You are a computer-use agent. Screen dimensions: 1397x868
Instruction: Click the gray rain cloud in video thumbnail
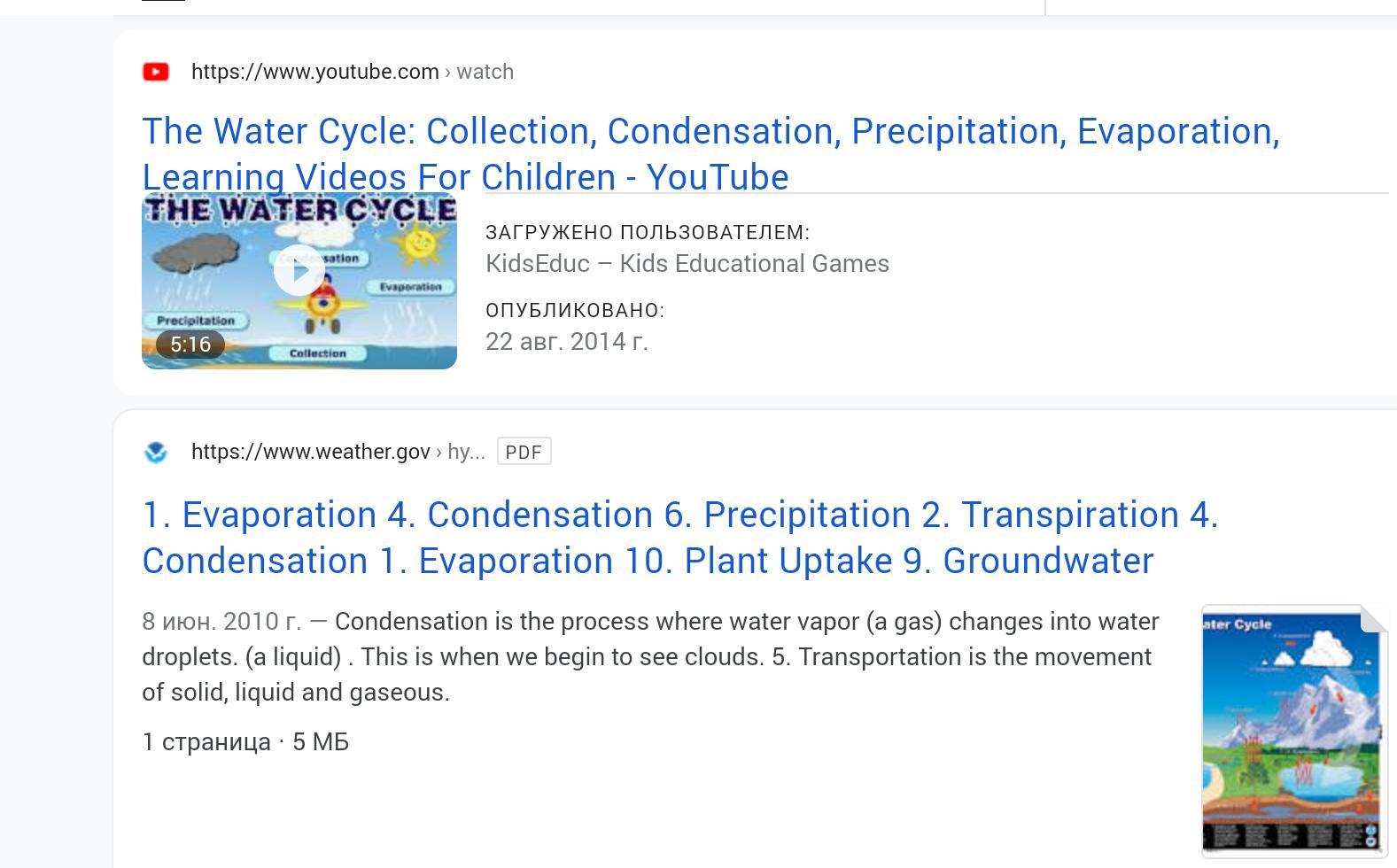click(x=195, y=253)
